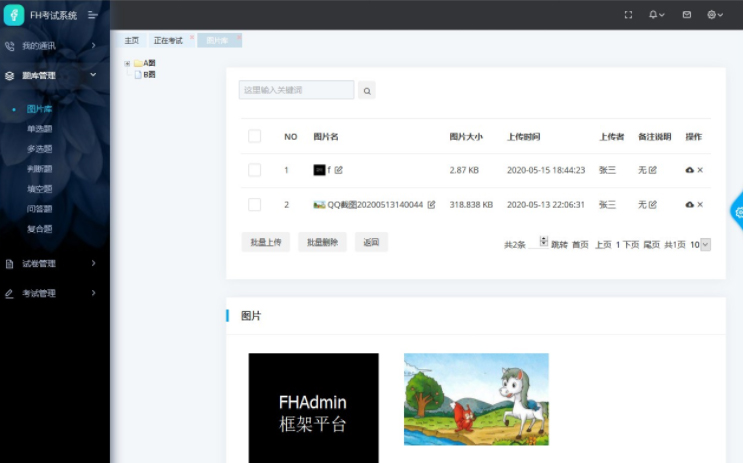Expand the A类 folder tree node
Image resolution: width=745 pixels, height=463 pixels.
(127, 63)
